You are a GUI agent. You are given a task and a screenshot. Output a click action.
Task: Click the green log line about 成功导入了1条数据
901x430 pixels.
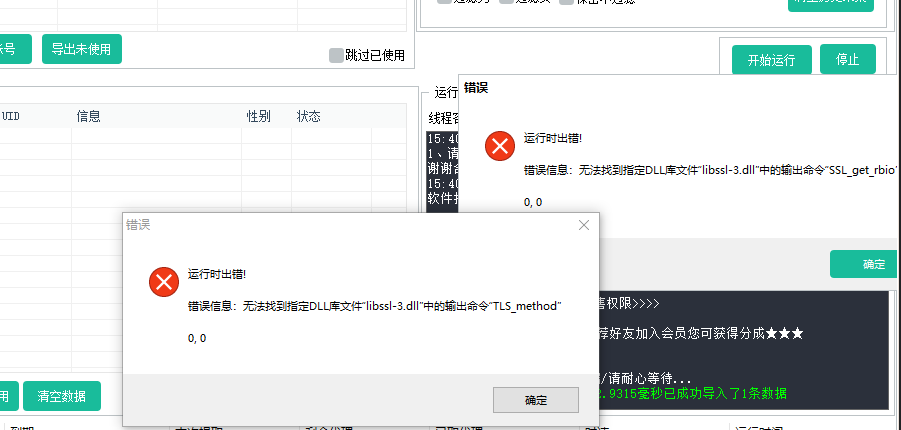tap(692, 394)
